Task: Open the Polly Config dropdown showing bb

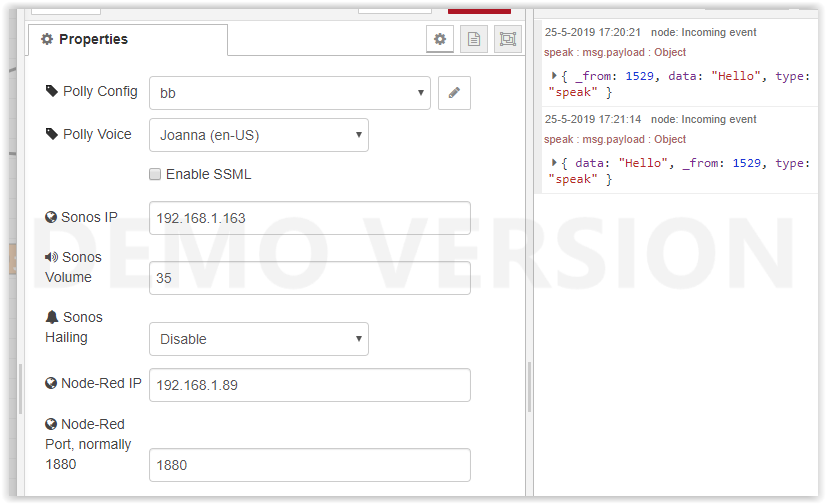Action: pyautogui.click(x=290, y=93)
